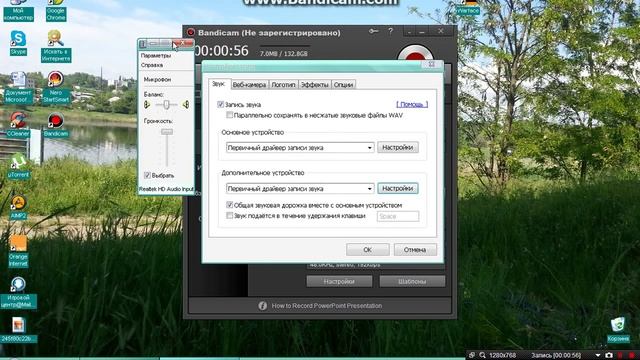Click the Bandicam question mark help icon

tap(391, 31)
